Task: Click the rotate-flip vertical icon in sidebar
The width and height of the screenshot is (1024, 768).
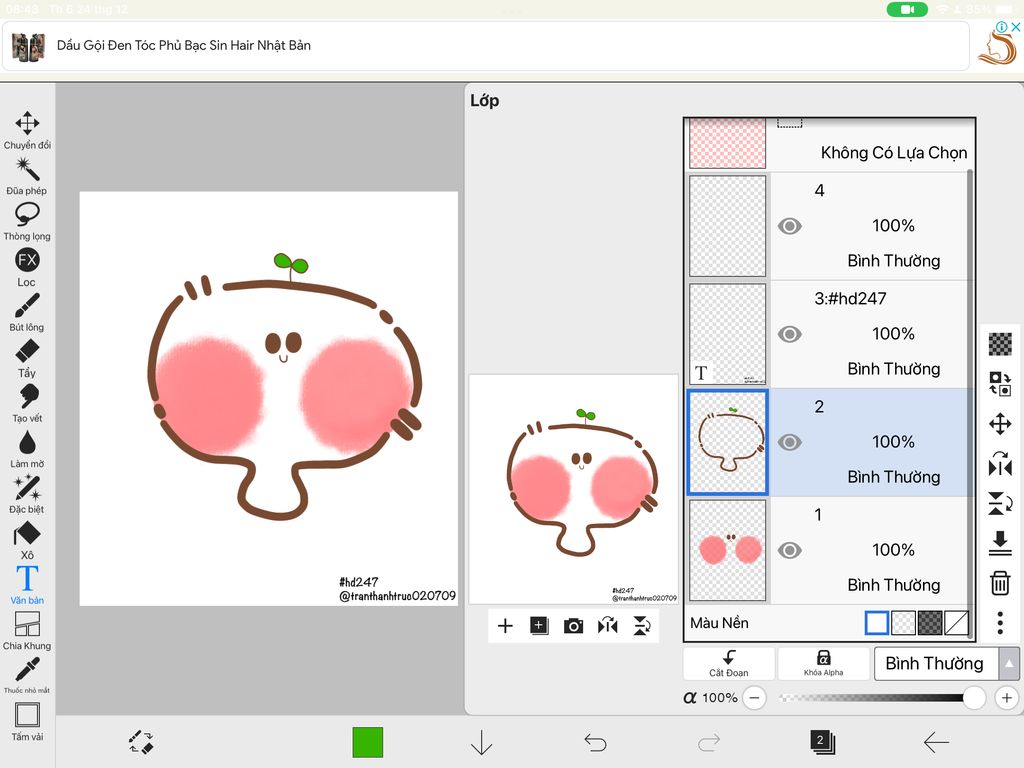Action: [x=1000, y=504]
